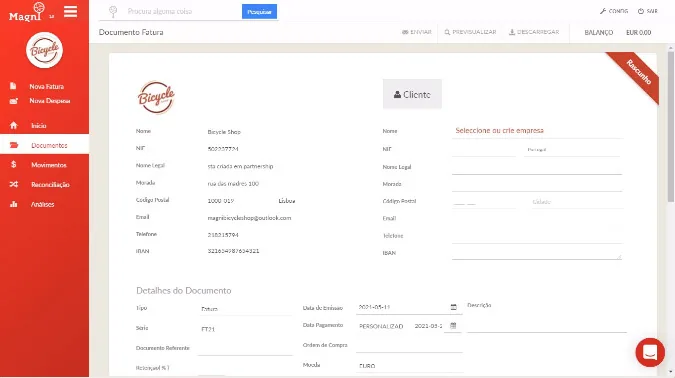Open the Moeda EURO dropdown
The width and height of the screenshot is (675, 378).
point(409,366)
